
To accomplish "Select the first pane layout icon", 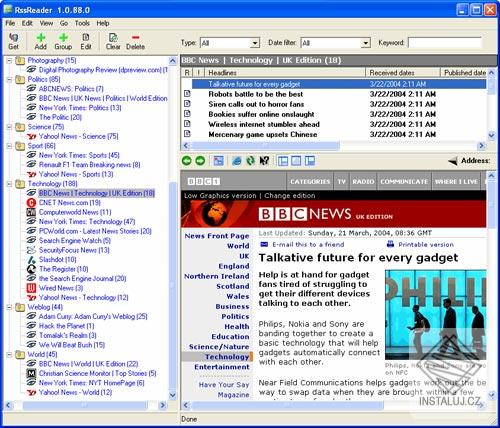I will click(x=283, y=161).
